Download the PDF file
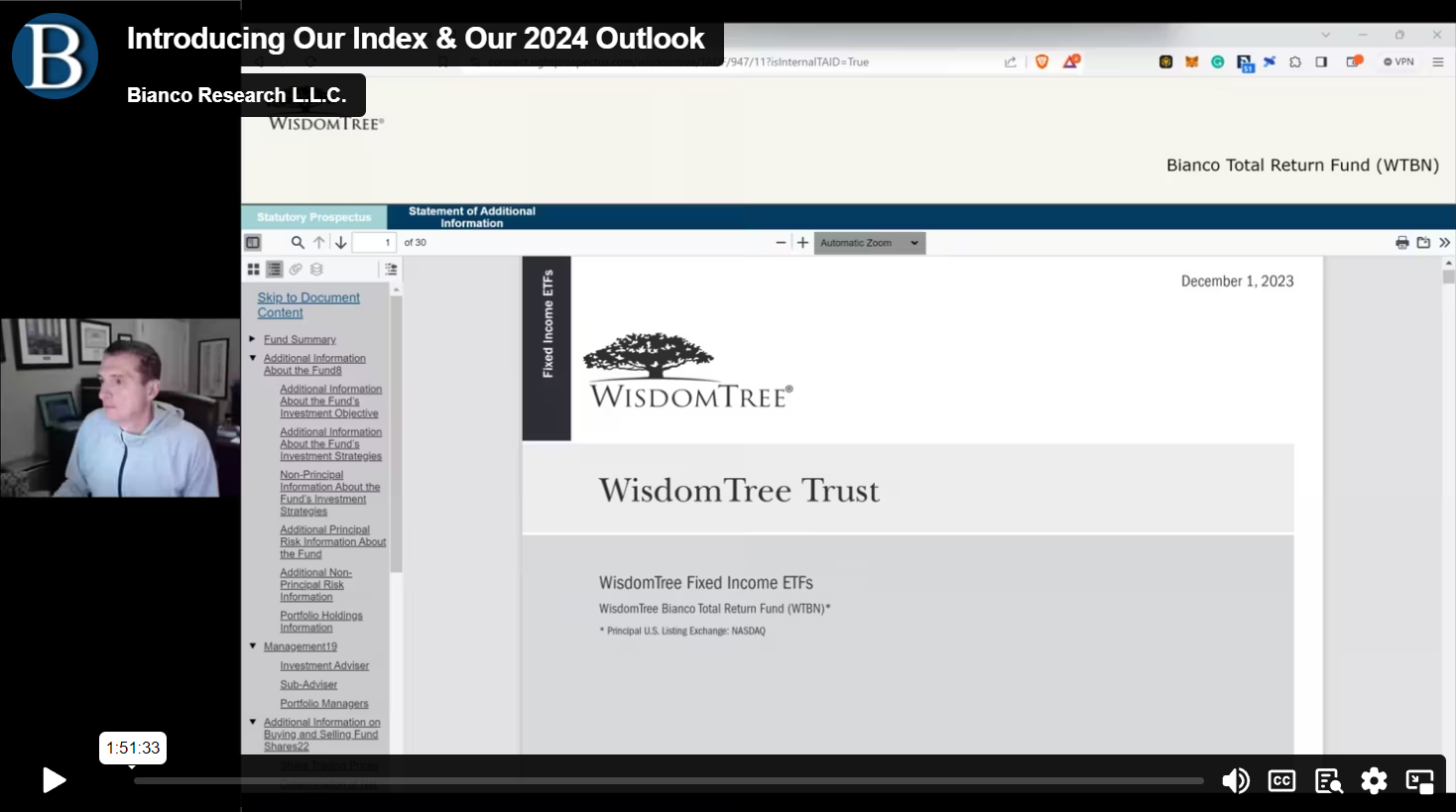1456x812 pixels. pyautogui.click(x=1423, y=242)
